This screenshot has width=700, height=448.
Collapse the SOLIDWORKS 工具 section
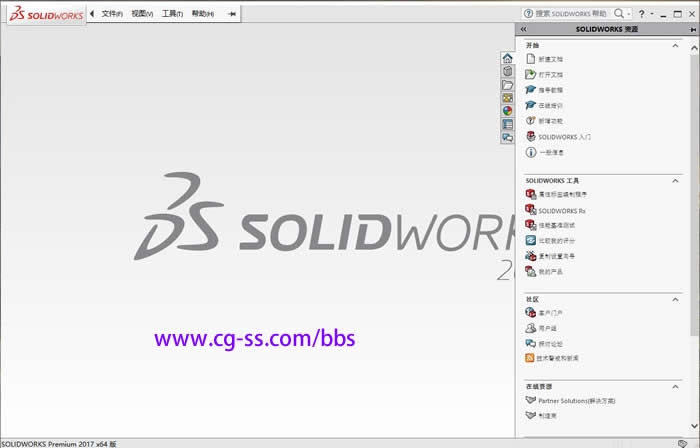[x=676, y=180]
